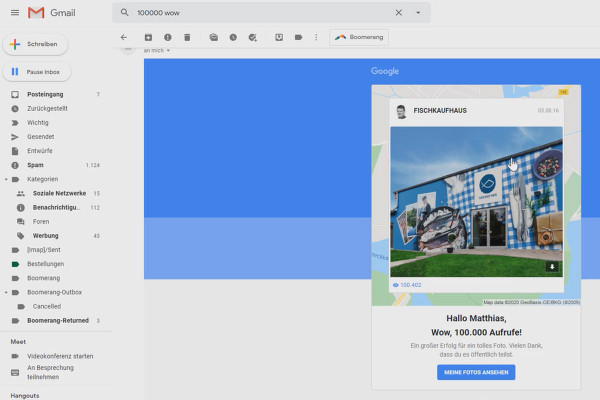Click the Fischkaufhaus profile avatar

coord(401,111)
